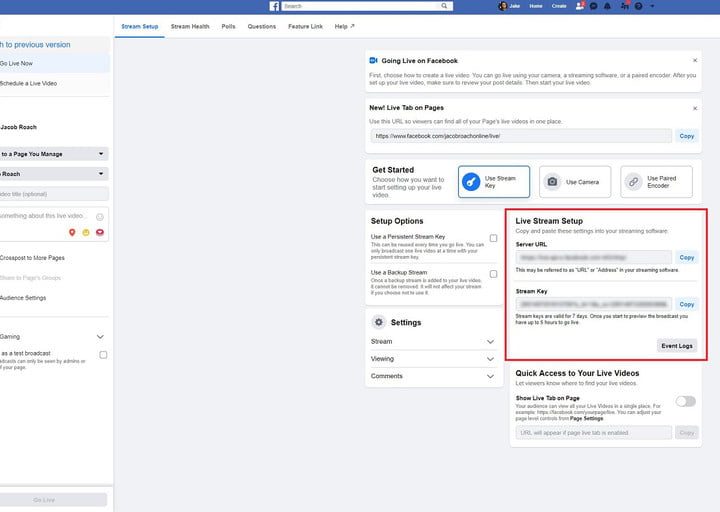Screen dimensions: 720x512
Task: Click the Use Paired Encoder link icon
Action: (x=633, y=182)
